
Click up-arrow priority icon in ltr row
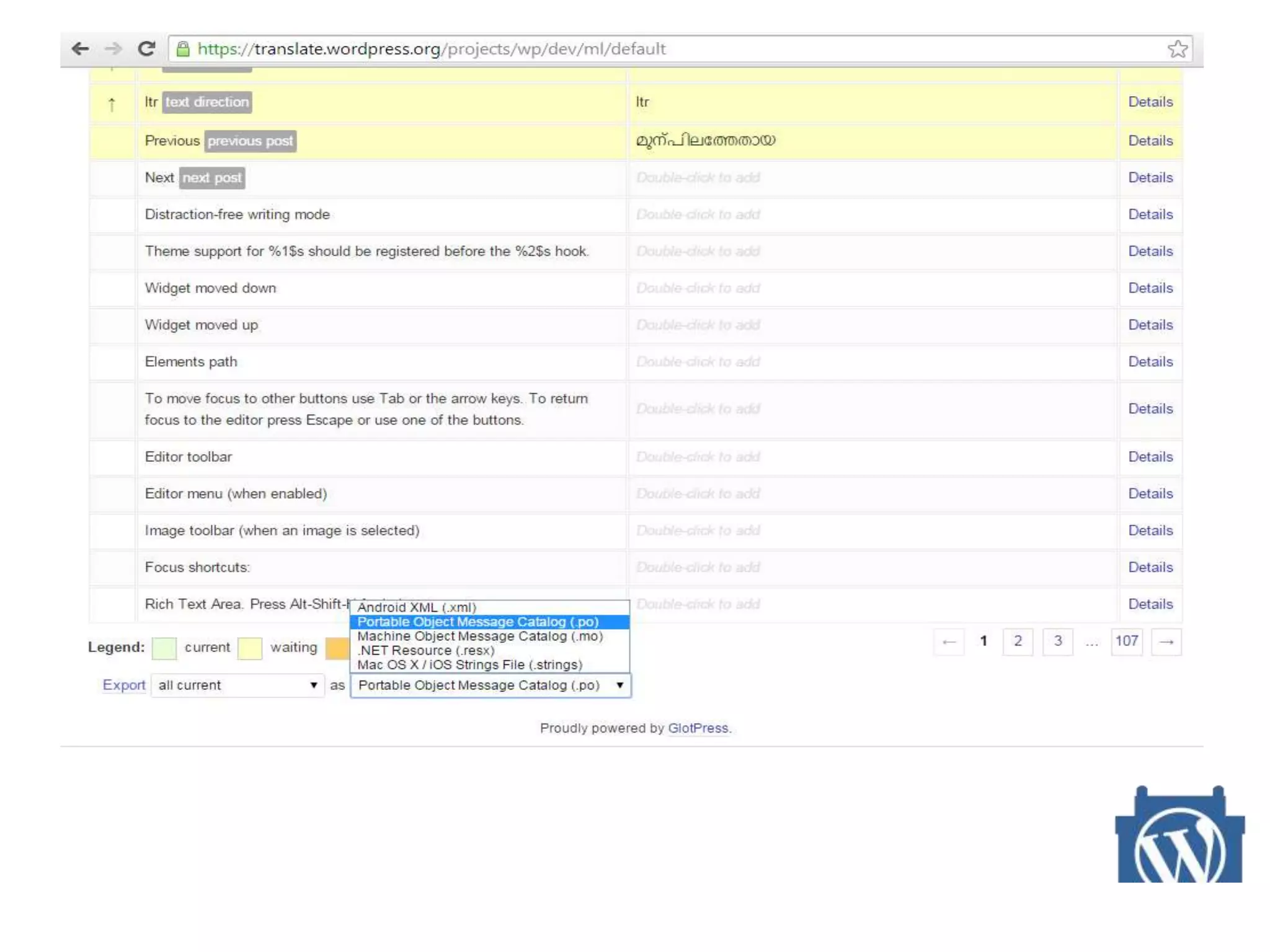click(112, 104)
